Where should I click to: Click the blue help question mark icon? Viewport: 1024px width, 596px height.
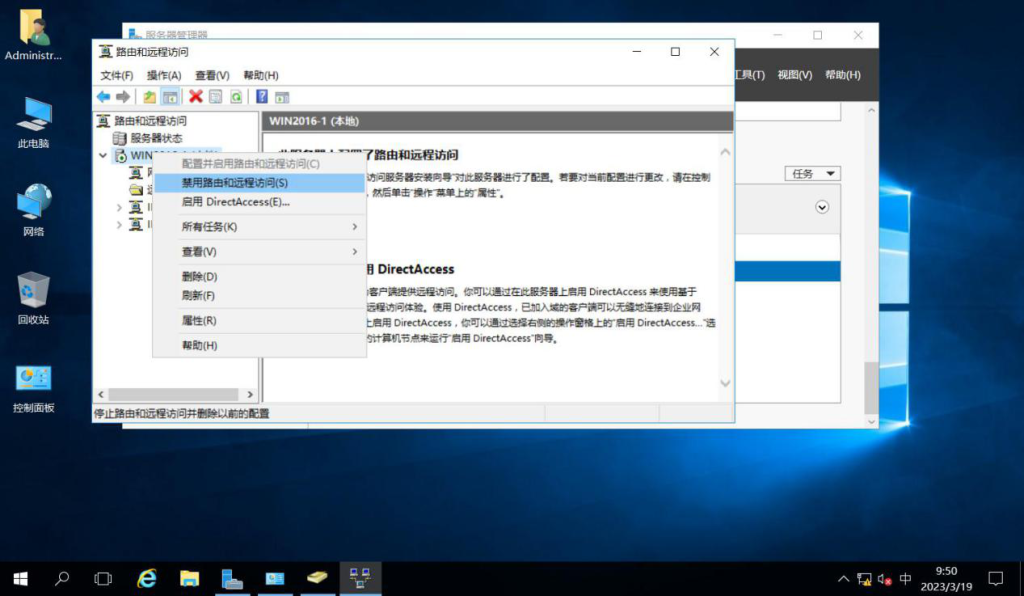pos(261,97)
